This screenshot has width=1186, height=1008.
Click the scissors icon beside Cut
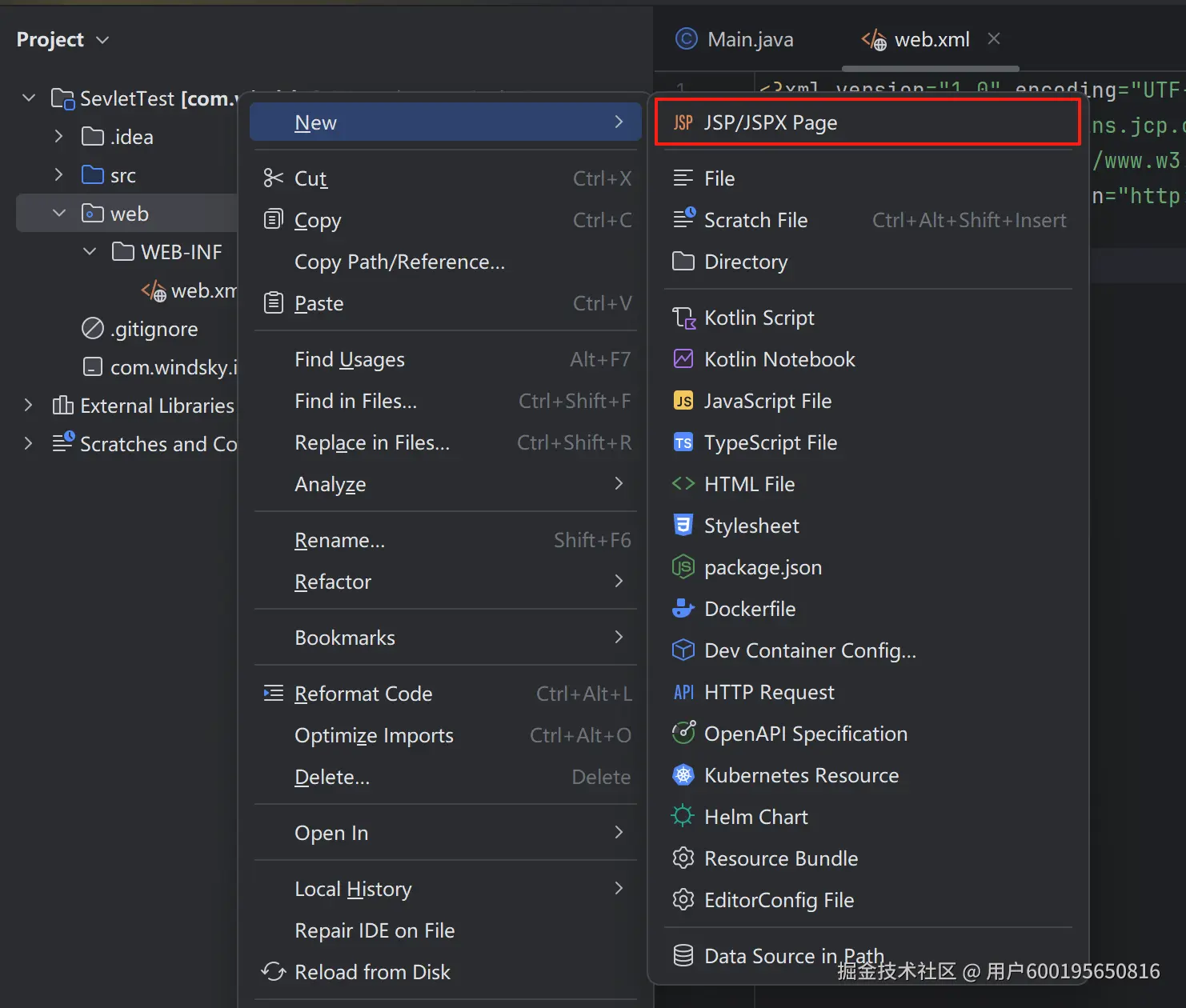[x=274, y=178]
